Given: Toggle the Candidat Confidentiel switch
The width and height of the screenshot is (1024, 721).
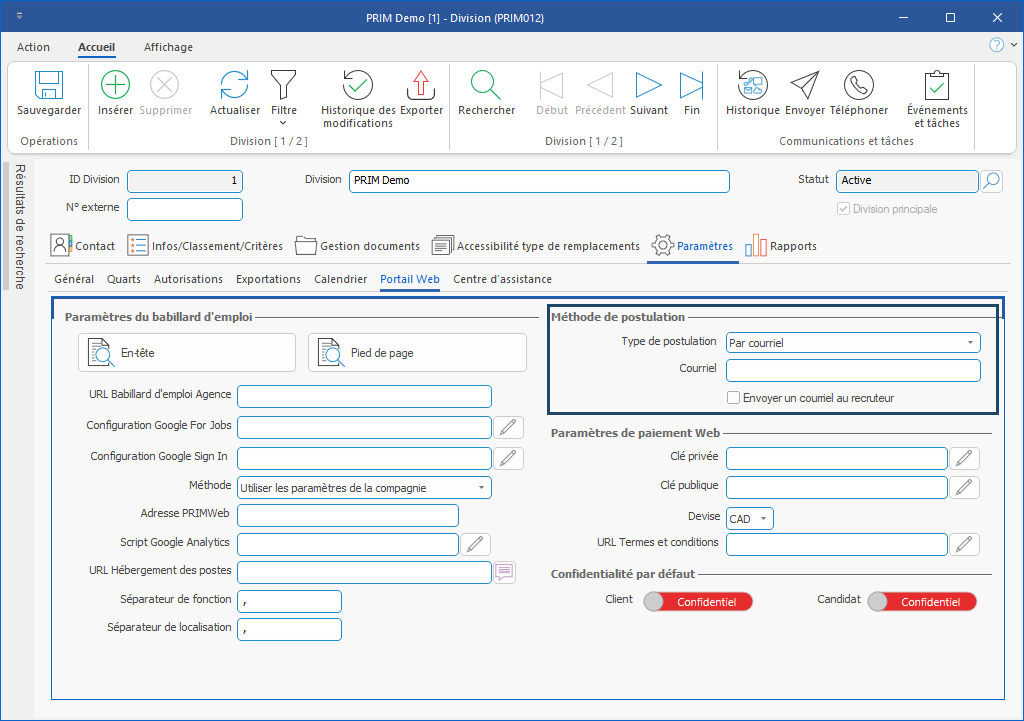Looking at the screenshot, I should (x=922, y=601).
